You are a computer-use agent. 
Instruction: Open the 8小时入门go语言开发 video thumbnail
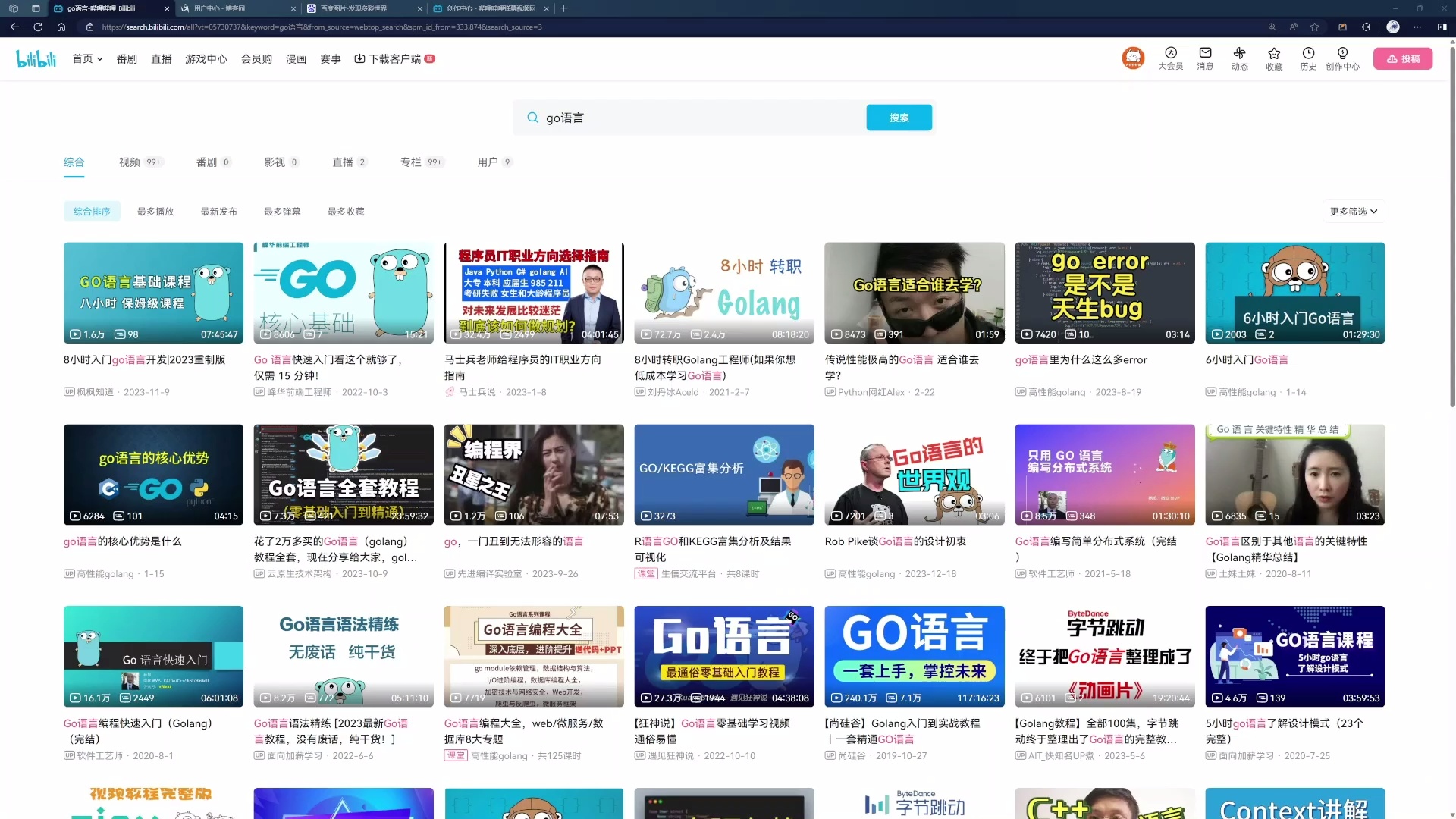(x=153, y=293)
